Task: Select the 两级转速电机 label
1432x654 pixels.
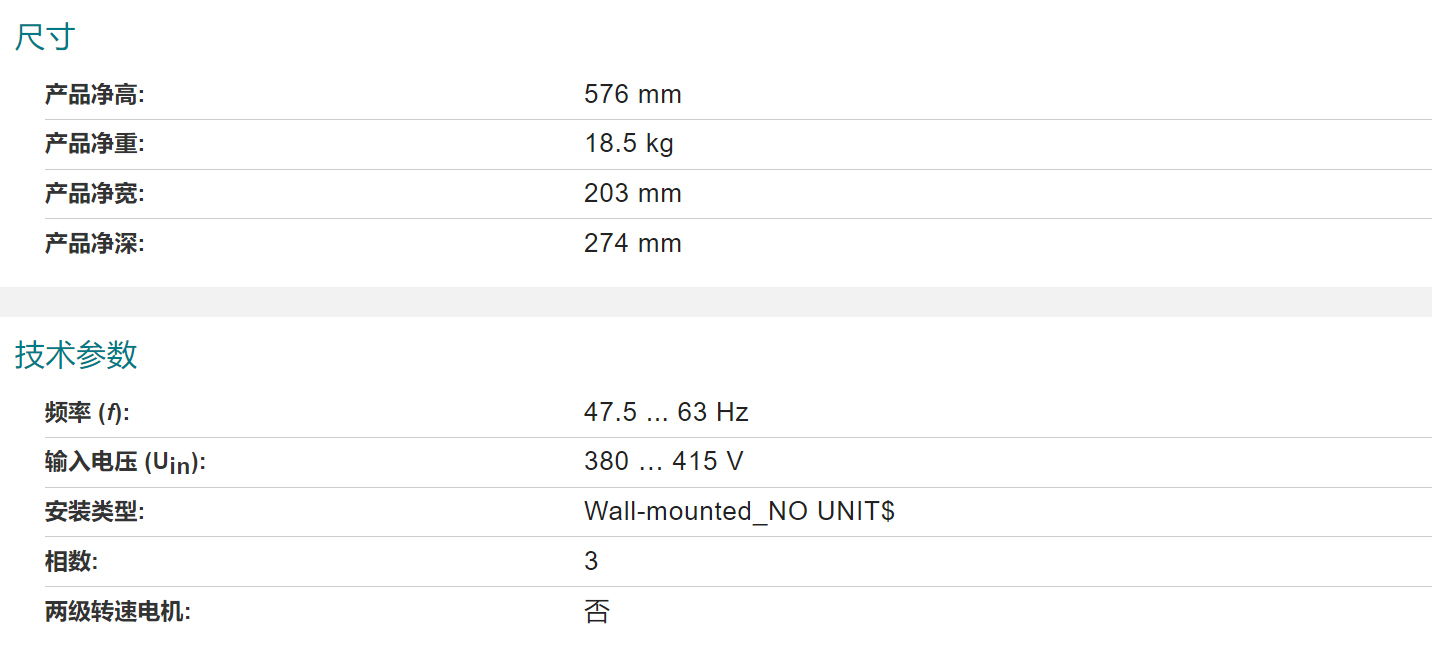Action: [118, 612]
